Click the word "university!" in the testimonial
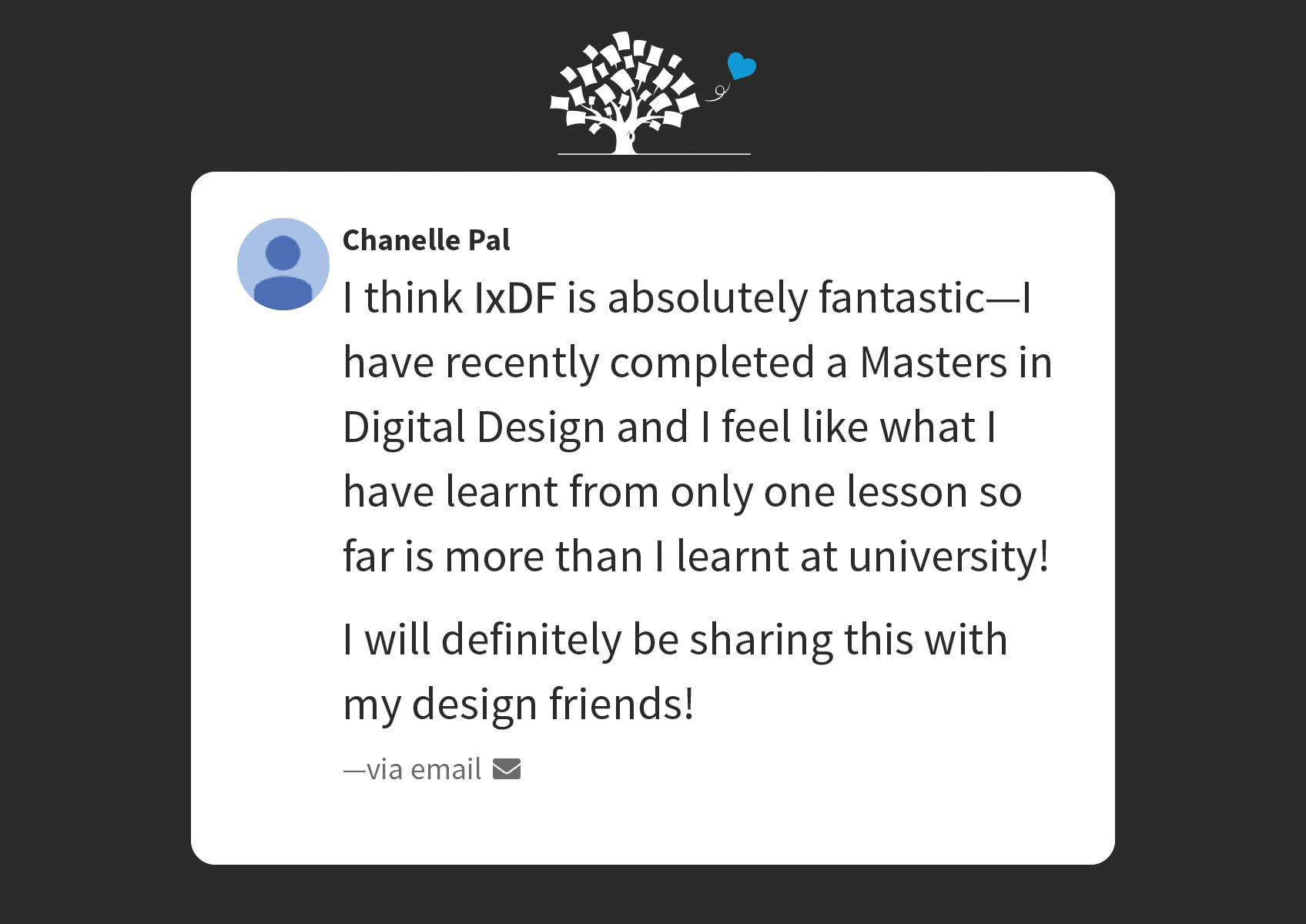This screenshot has height=924, width=1306. coord(949,557)
